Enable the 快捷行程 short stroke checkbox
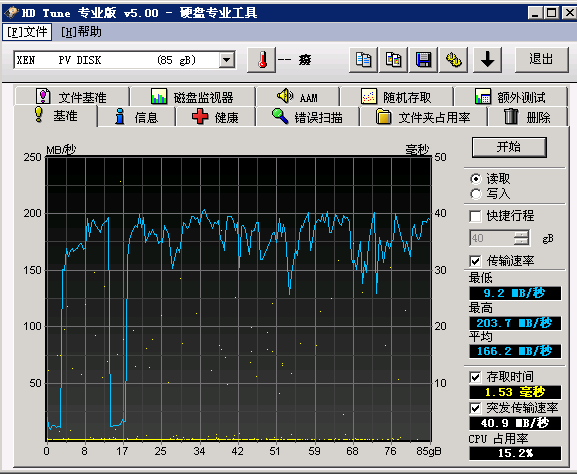The height and width of the screenshot is (474, 577). (x=475, y=216)
